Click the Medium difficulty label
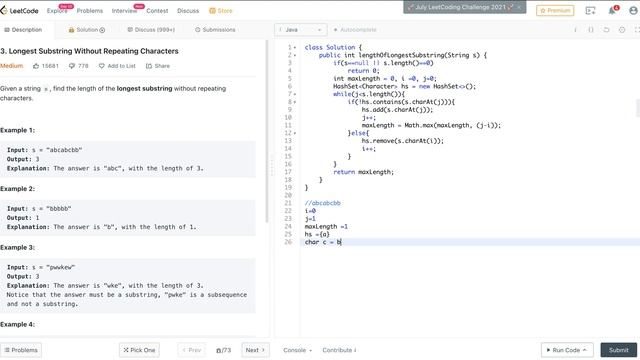Screen dimensions: 640x360 click(11, 66)
